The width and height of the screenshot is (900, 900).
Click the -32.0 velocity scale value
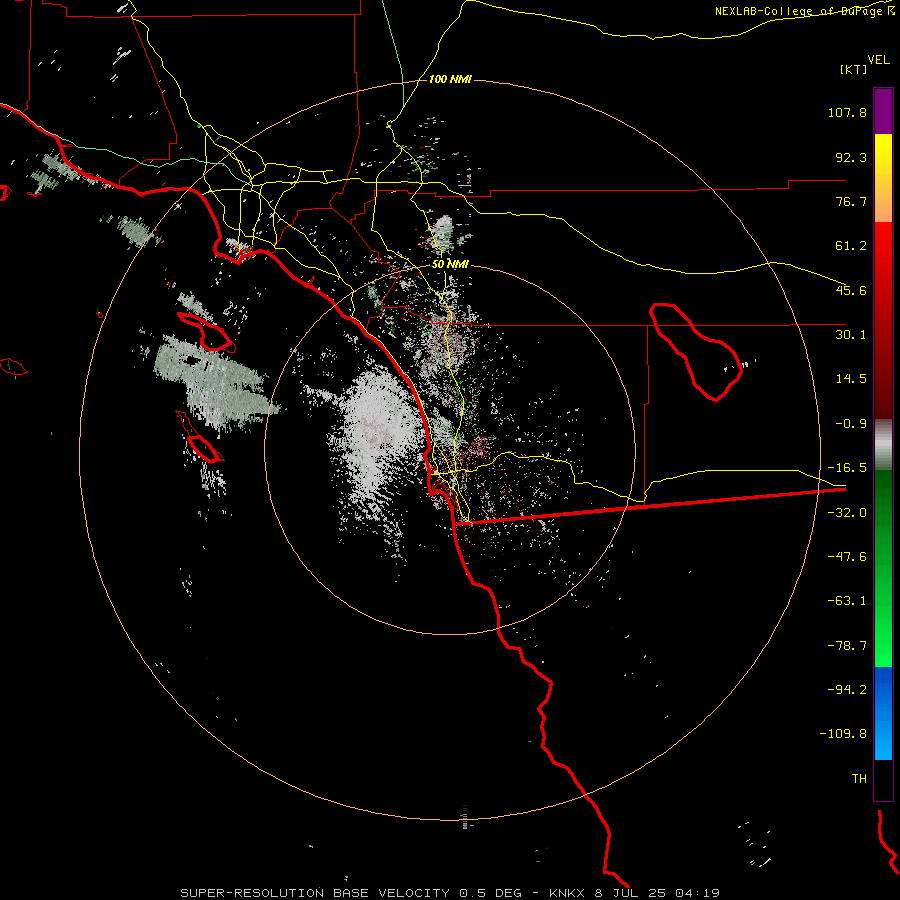point(847,513)
